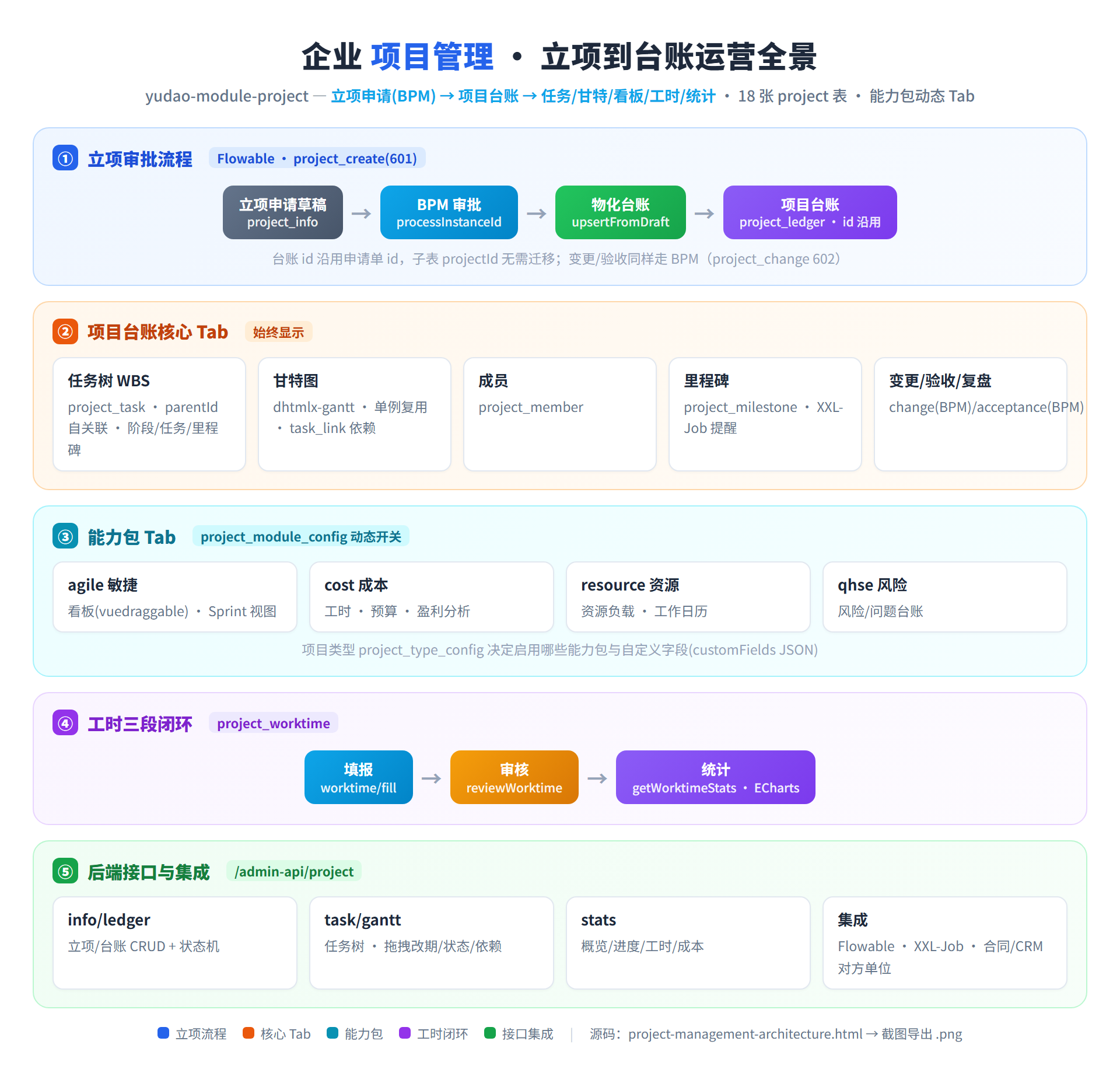Click the 填报 worktime/fill node
Viewport: 1120px width, 1069px height.
pyautogui.click(x=359, y=777)
